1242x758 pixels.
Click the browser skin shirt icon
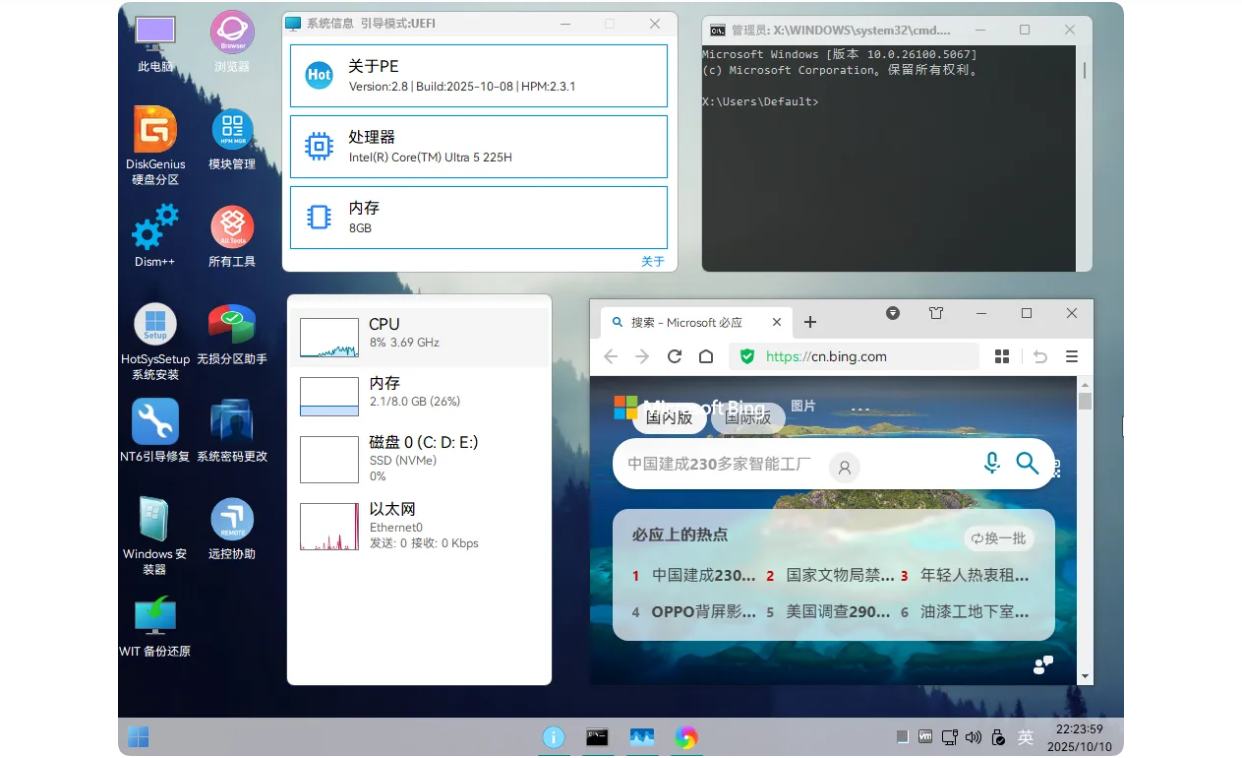click(x=936, y=313)
